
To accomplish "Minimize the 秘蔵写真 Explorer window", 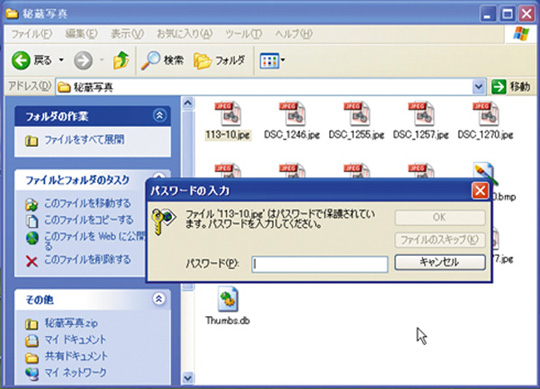I will pyautogui.click(x=487, y=14).
